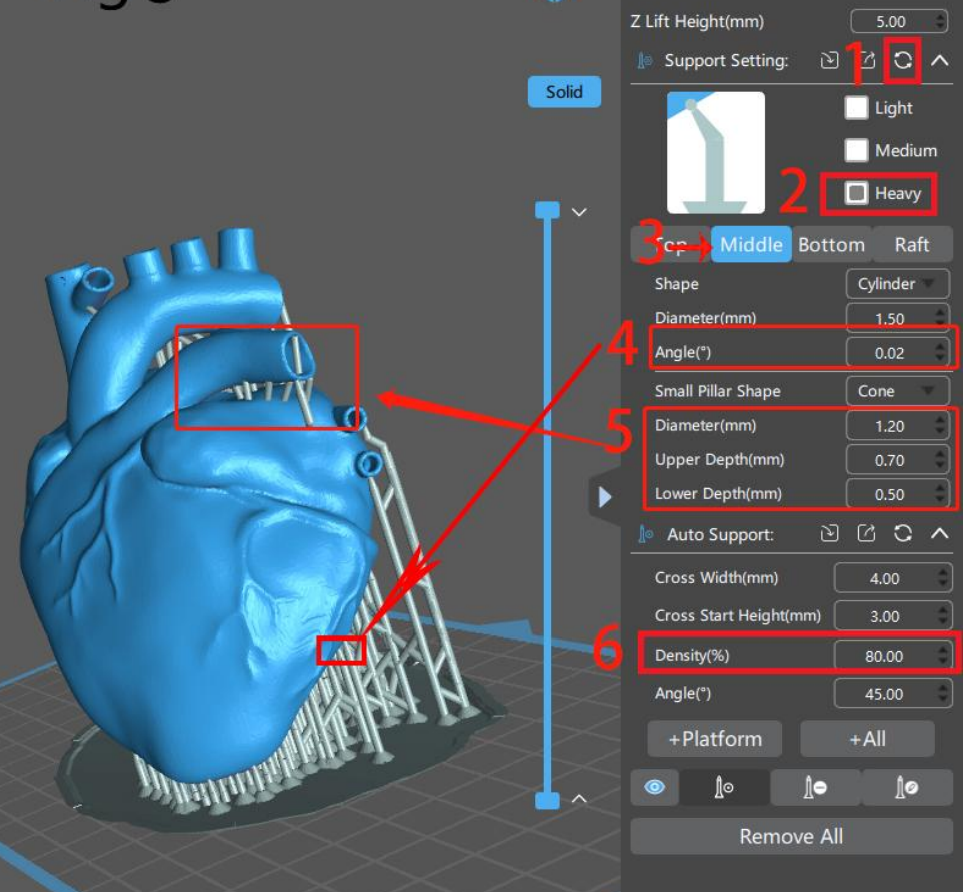Image resolution: width=965 pixels, height=892 pixels.
Task: Collapse the Auto Support section
Action: click(939, 533)
